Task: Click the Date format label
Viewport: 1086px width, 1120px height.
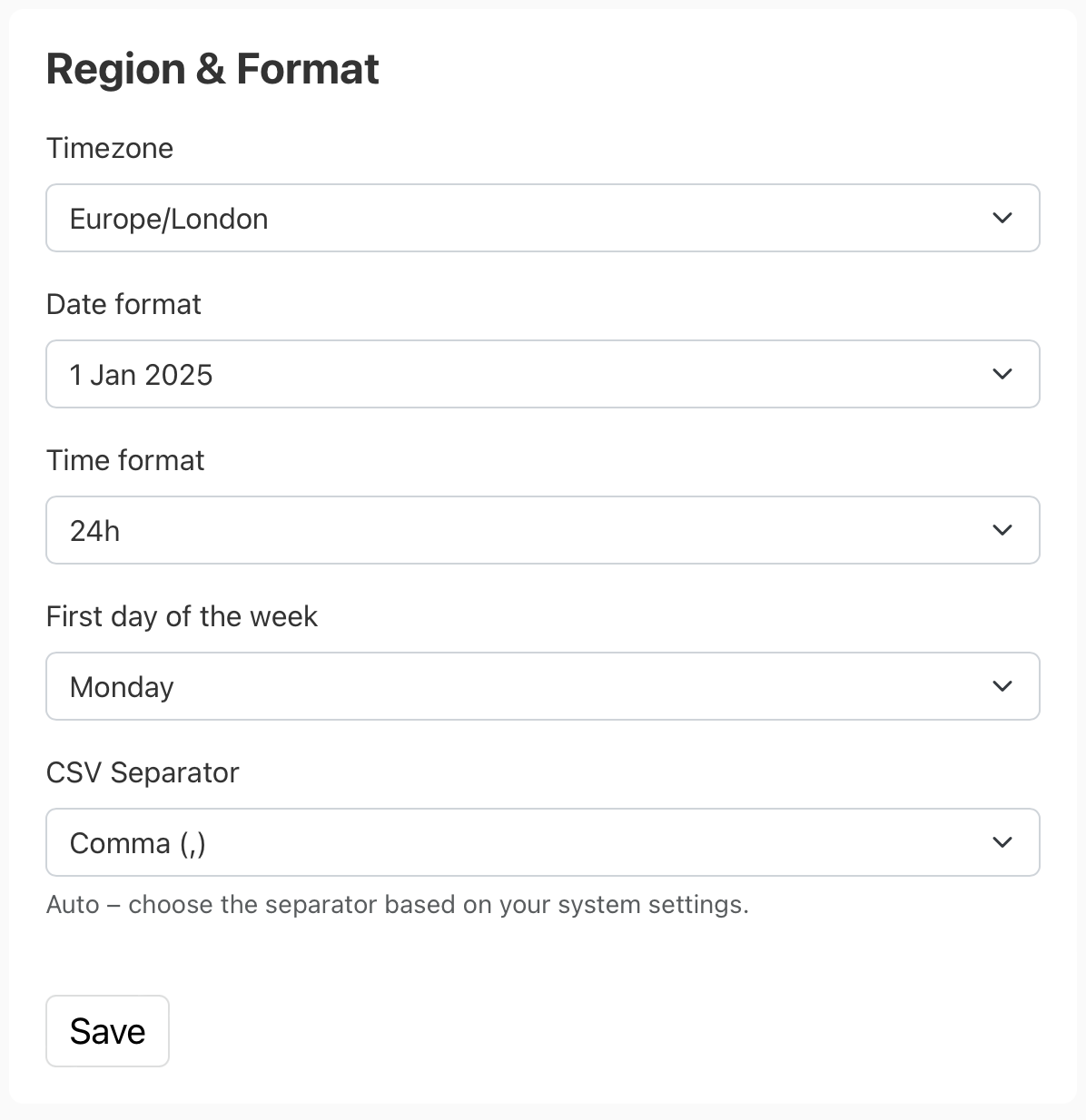Action: click(123, 304)
